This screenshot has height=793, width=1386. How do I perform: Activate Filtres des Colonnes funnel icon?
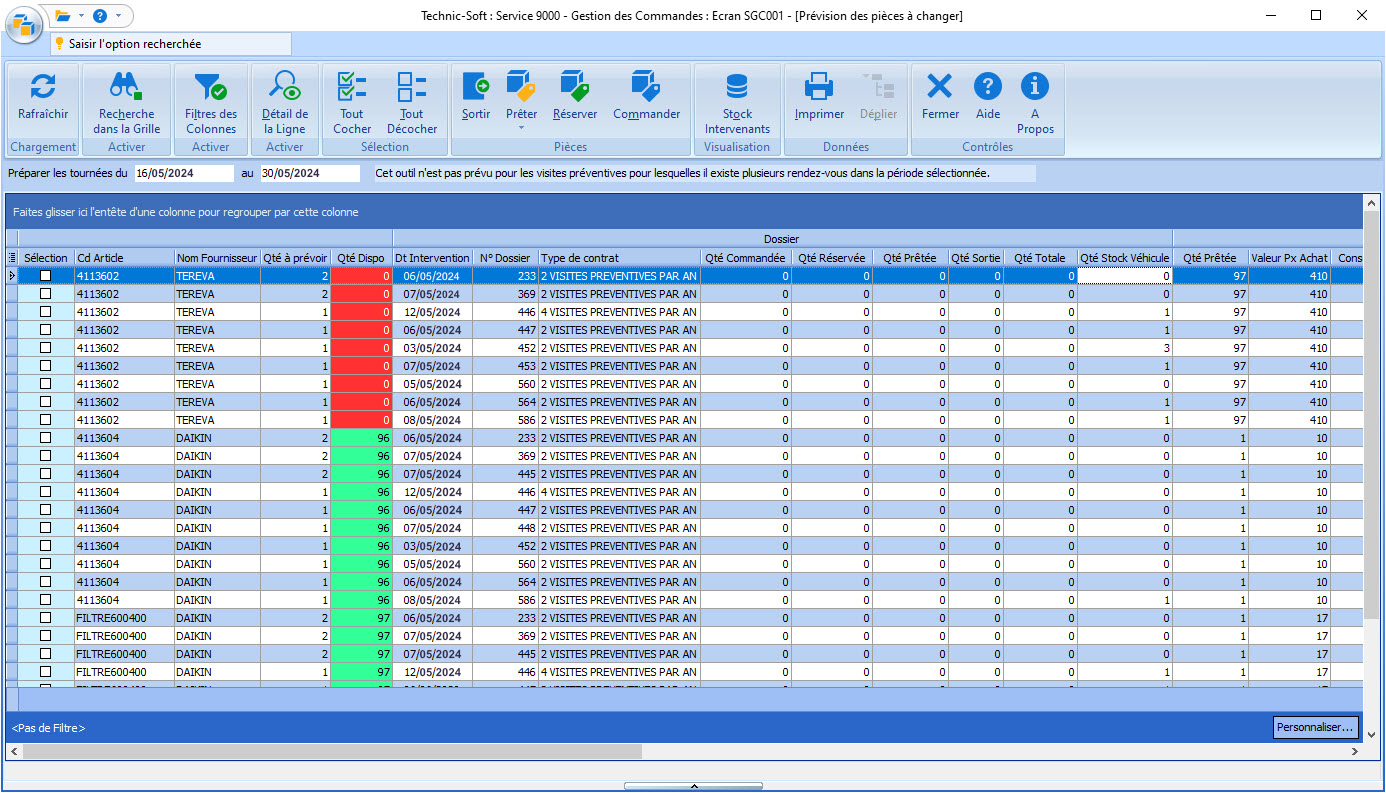(210, 88)
